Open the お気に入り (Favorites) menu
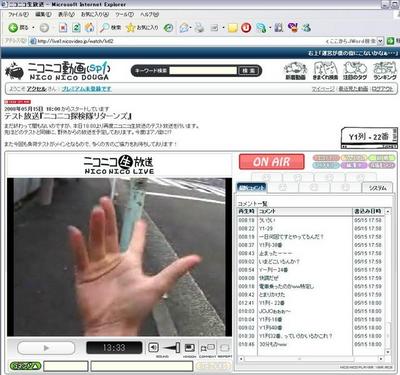This screenshot has width=400, height=375. point(95,15)
